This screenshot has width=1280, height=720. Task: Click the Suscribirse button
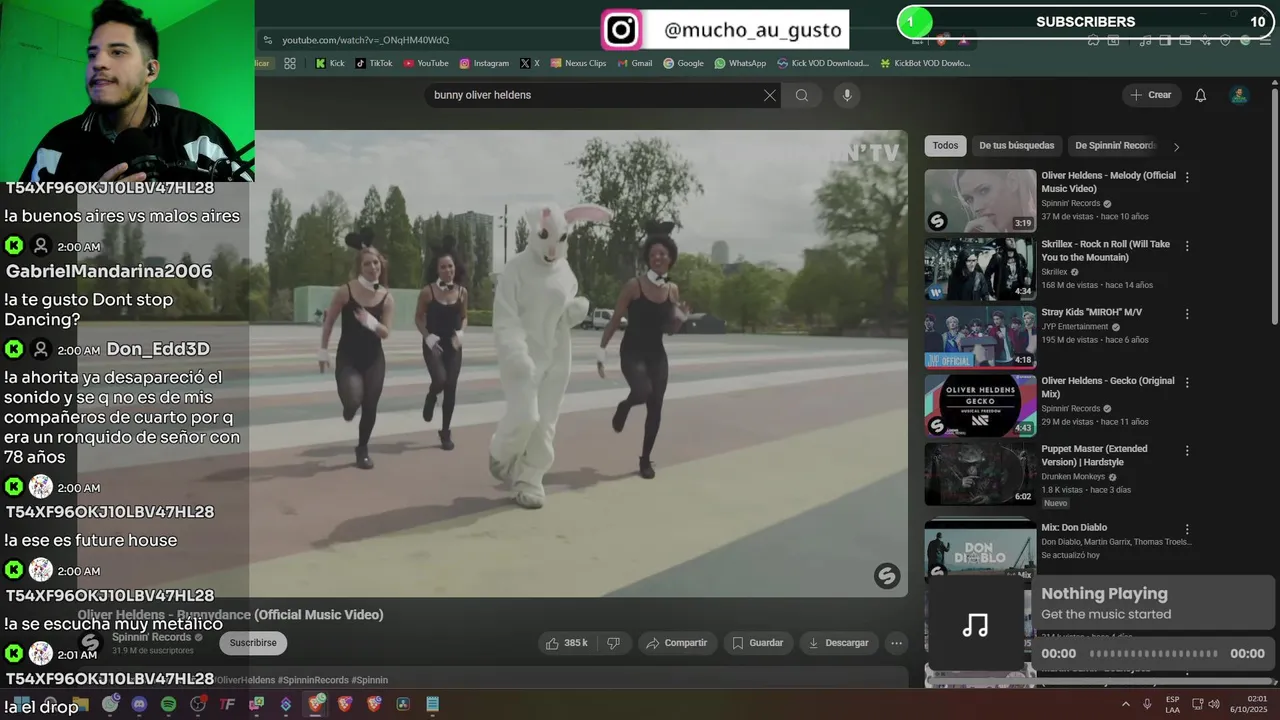point(253,643)
